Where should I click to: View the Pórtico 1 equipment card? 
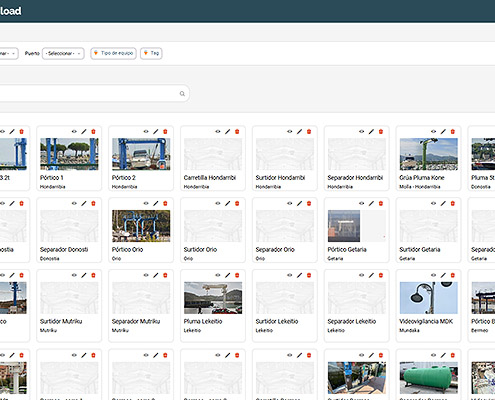coord(74,132)
